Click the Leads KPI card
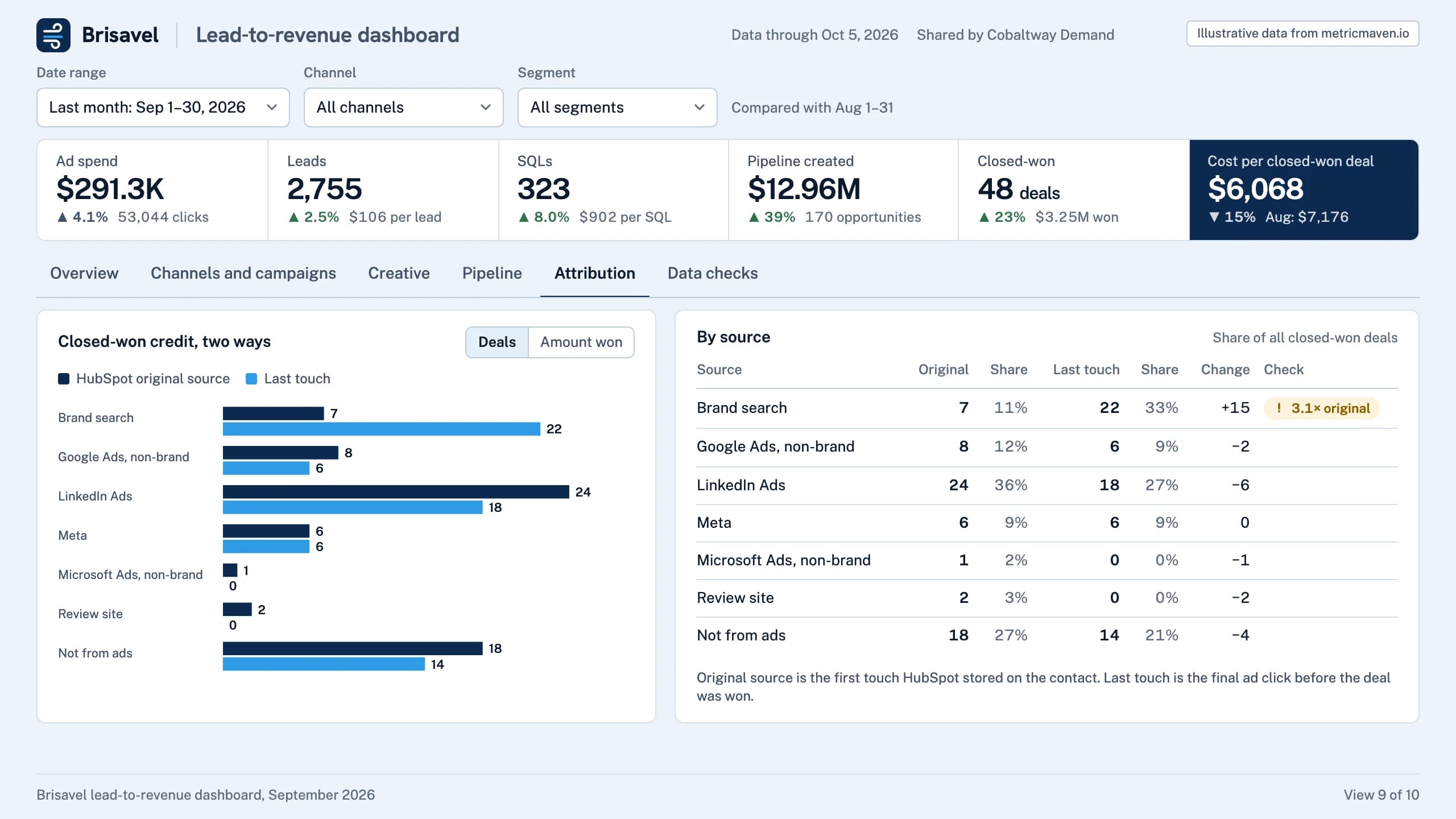Screen dimensions: 1456x819 [x=383, y=190]
